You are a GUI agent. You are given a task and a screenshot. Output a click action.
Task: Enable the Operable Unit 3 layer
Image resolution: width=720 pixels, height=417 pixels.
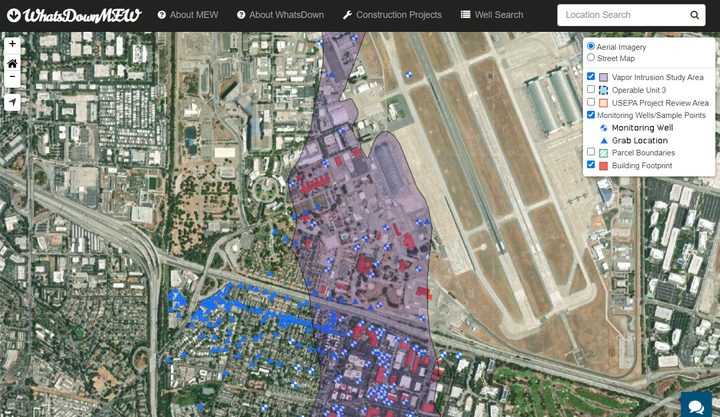(591, 89)
